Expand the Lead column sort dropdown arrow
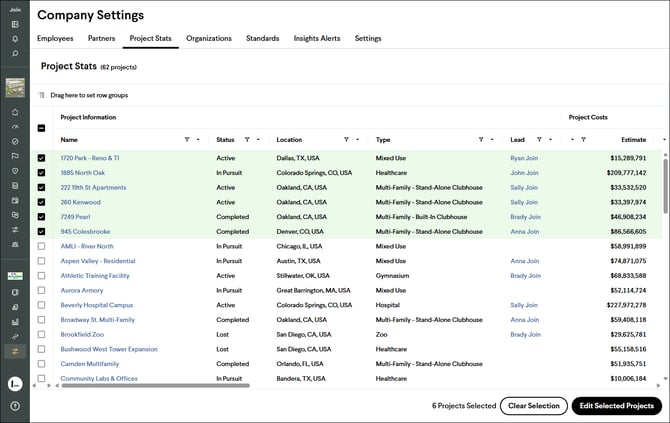 pos(550,140)
